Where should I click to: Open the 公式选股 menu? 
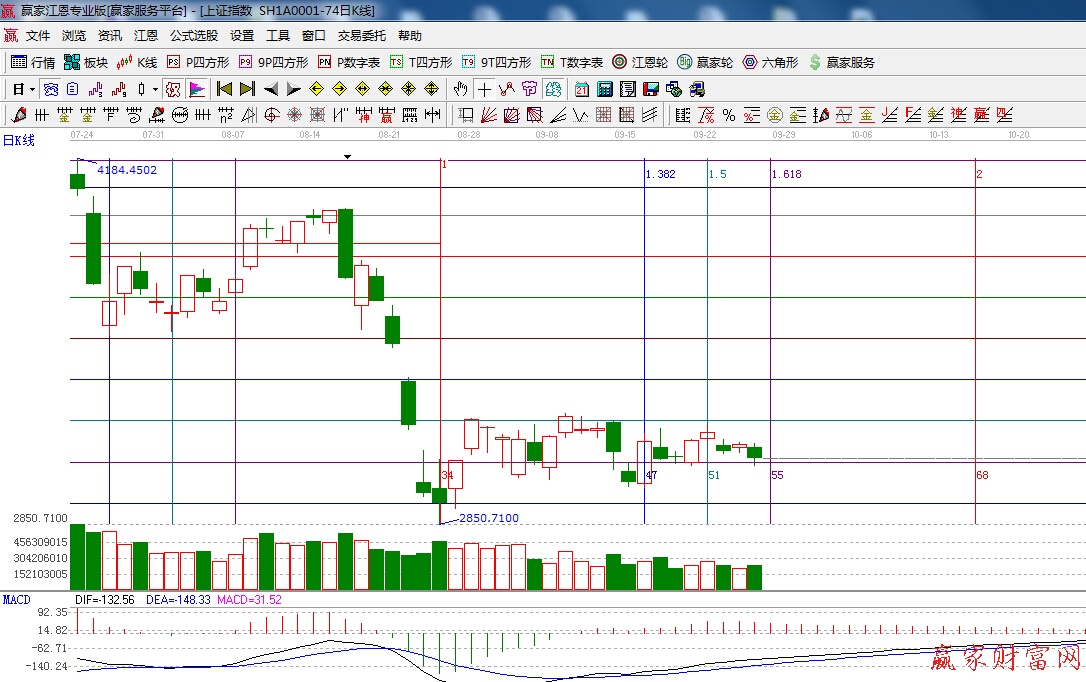[193, 36]
